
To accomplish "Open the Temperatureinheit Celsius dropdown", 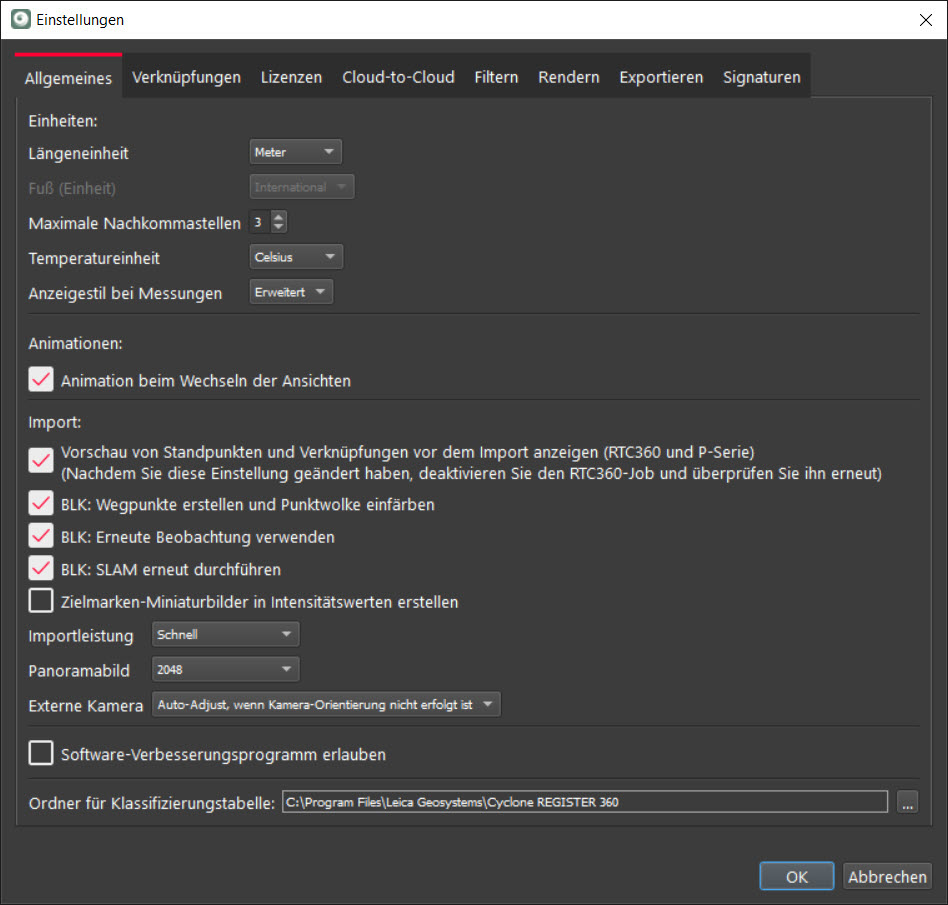I will [296, 257].
